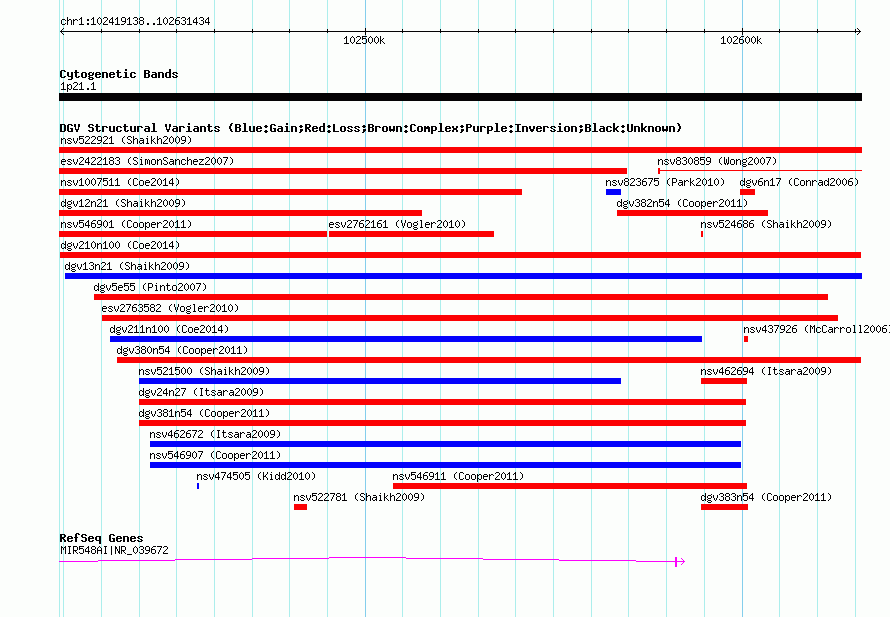Open the dgv12n21 (Shaikh2009) variant
Screen dimensions: 890x617
(123, 203)
